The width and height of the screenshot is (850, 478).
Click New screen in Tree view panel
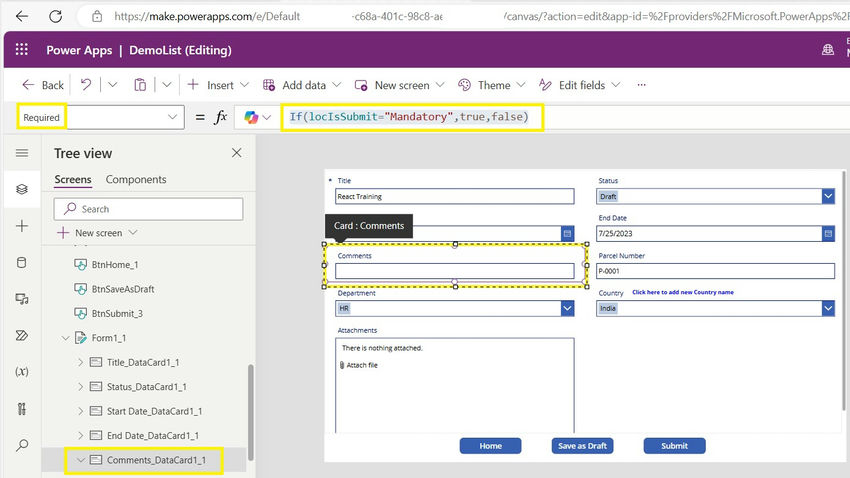click(x=98, y=233)
